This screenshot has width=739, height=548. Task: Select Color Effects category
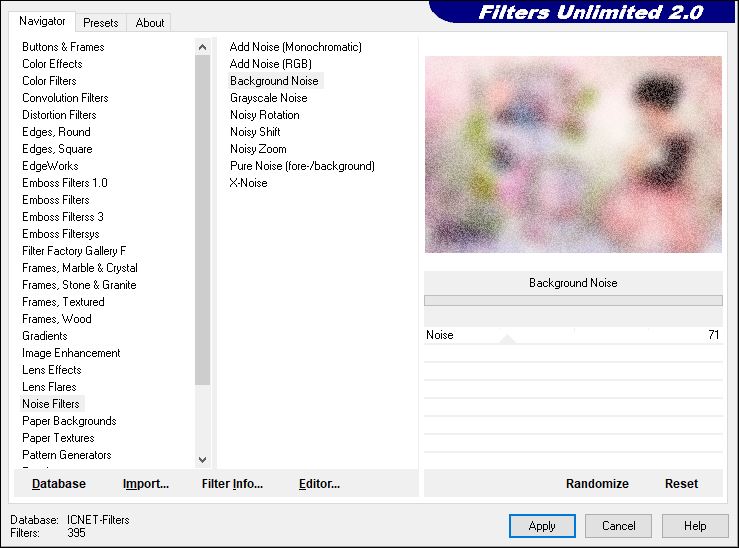click(x=52, y=64)
